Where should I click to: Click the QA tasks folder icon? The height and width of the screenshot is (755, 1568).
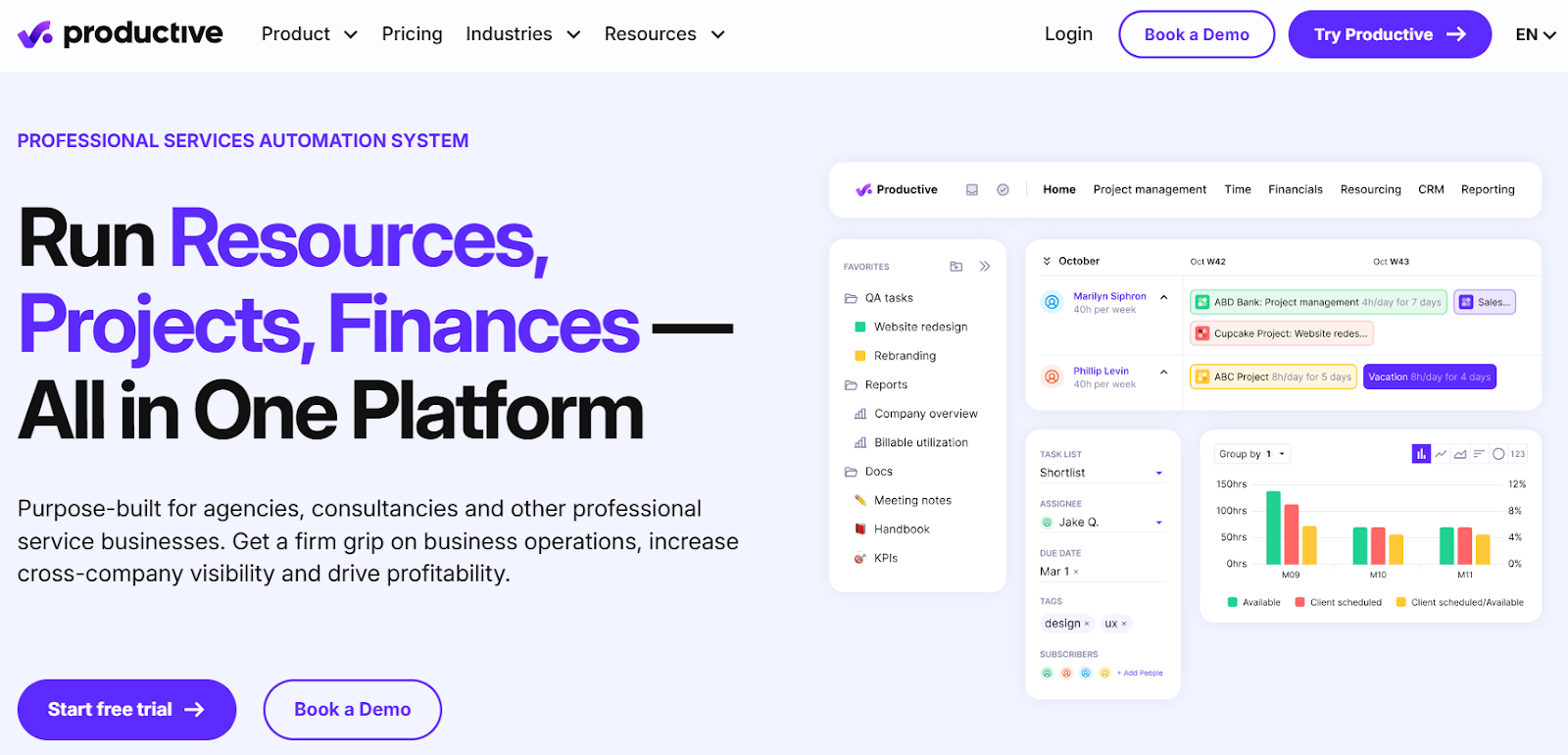pyautogui.click(x=851, y=298)
